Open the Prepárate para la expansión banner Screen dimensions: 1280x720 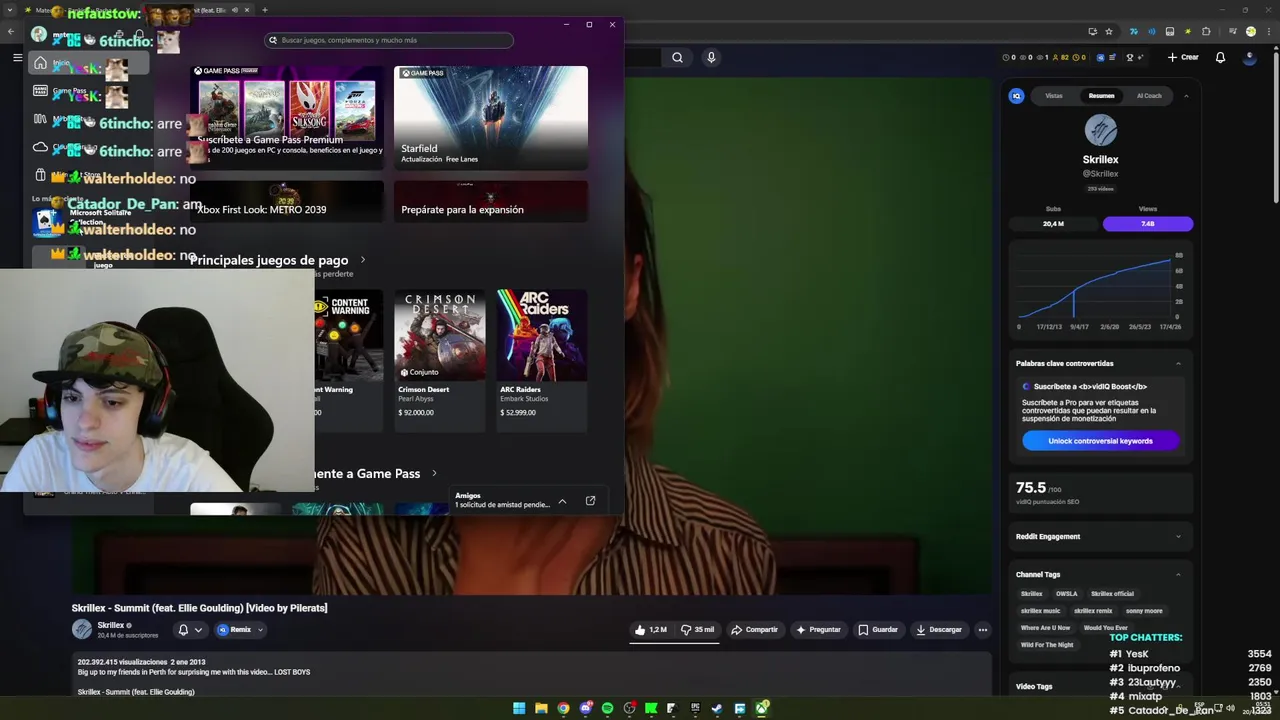pyautogui.click(x=491, y=201)
